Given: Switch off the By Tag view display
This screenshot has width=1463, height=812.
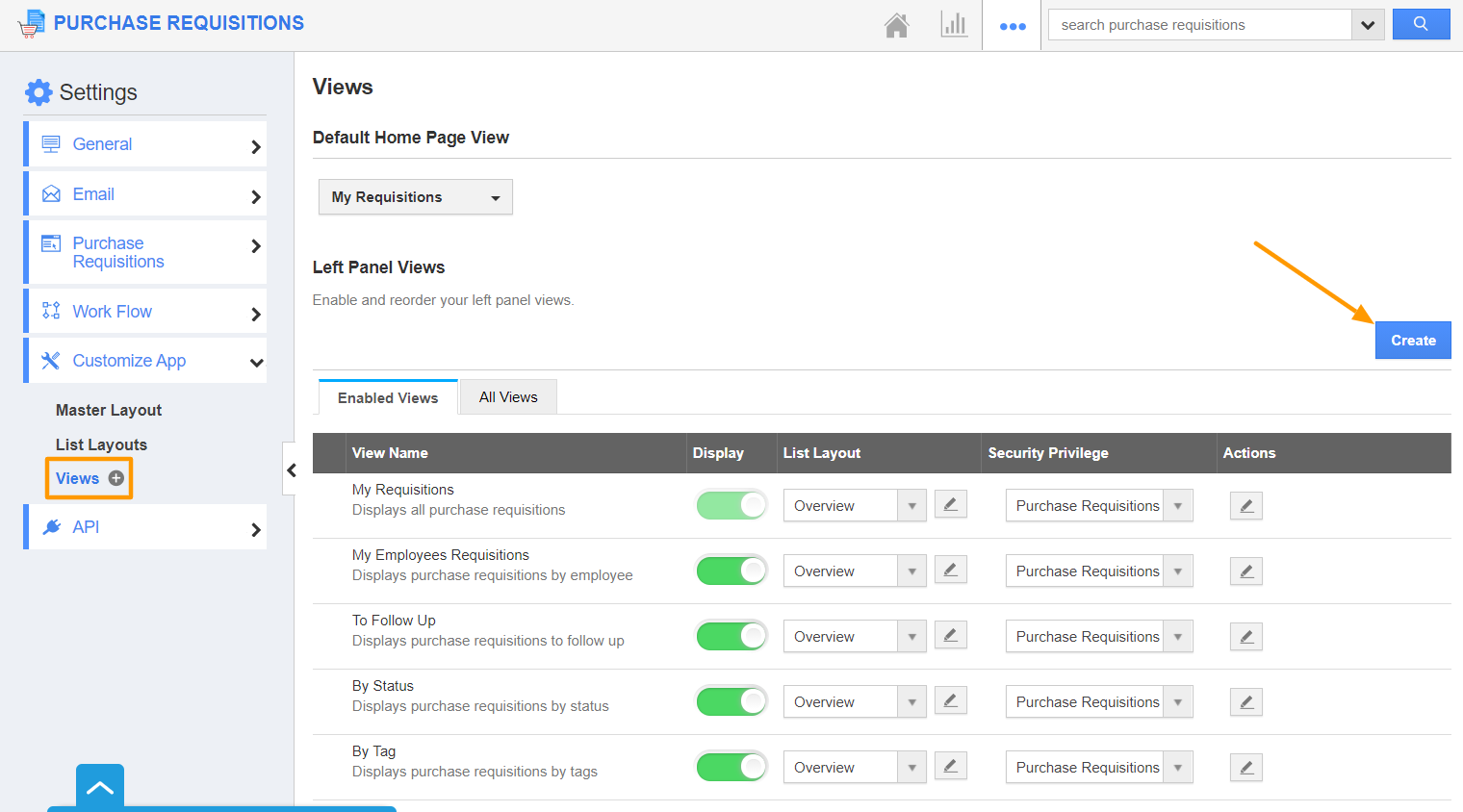Looking at the screenshot, I should (731, 767).
